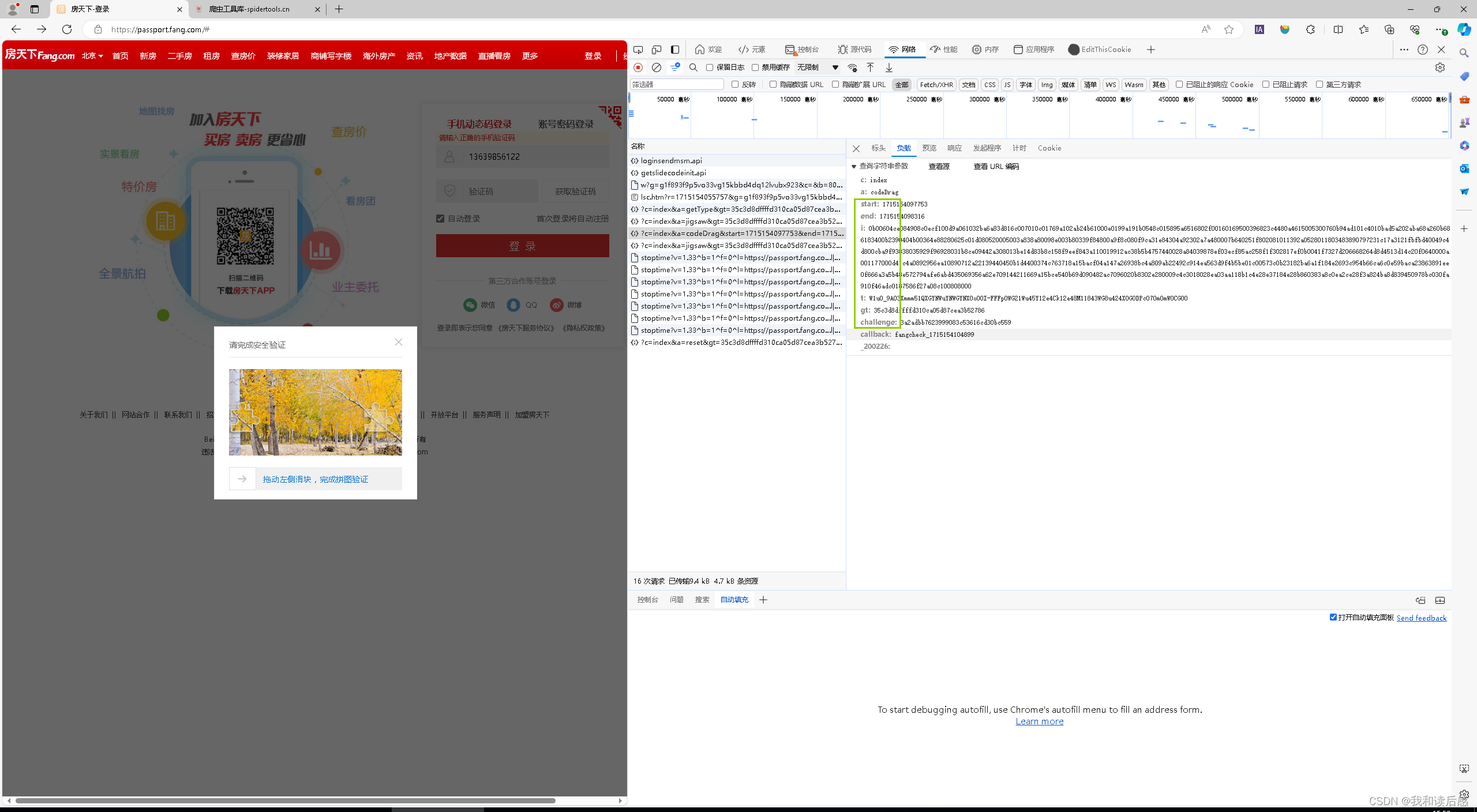Screen dimensions: 1477x812
Task: Switch to Console DevTools tab
Action: click(802, 50)
